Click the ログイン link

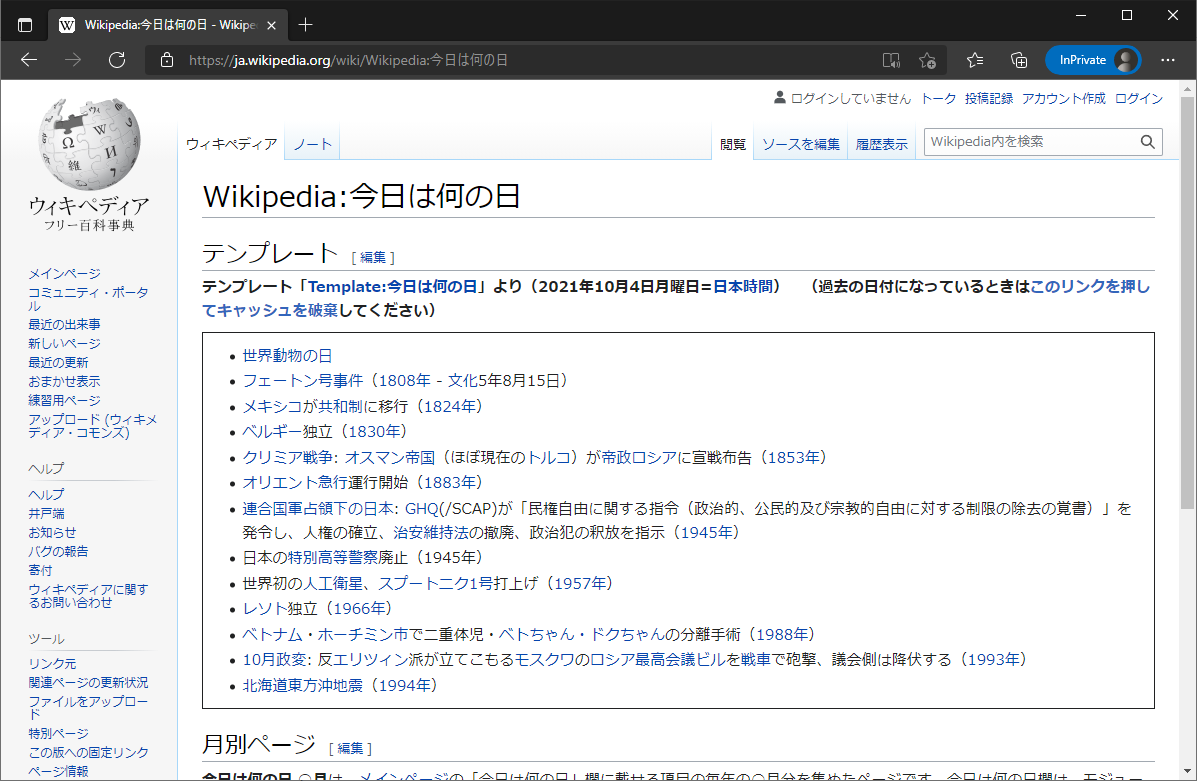(x=1138, y=98)
